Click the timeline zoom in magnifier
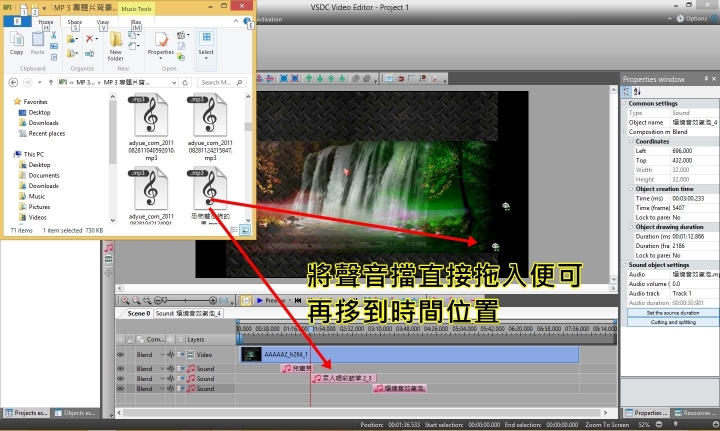Screen dimensions: 720x431 click(124, 300)
